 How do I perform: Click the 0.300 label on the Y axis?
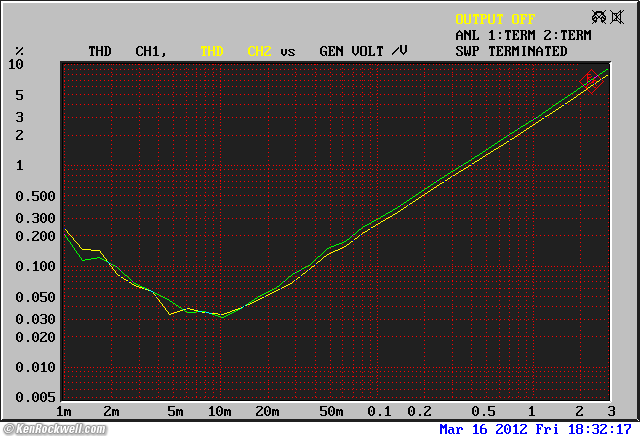36,218
